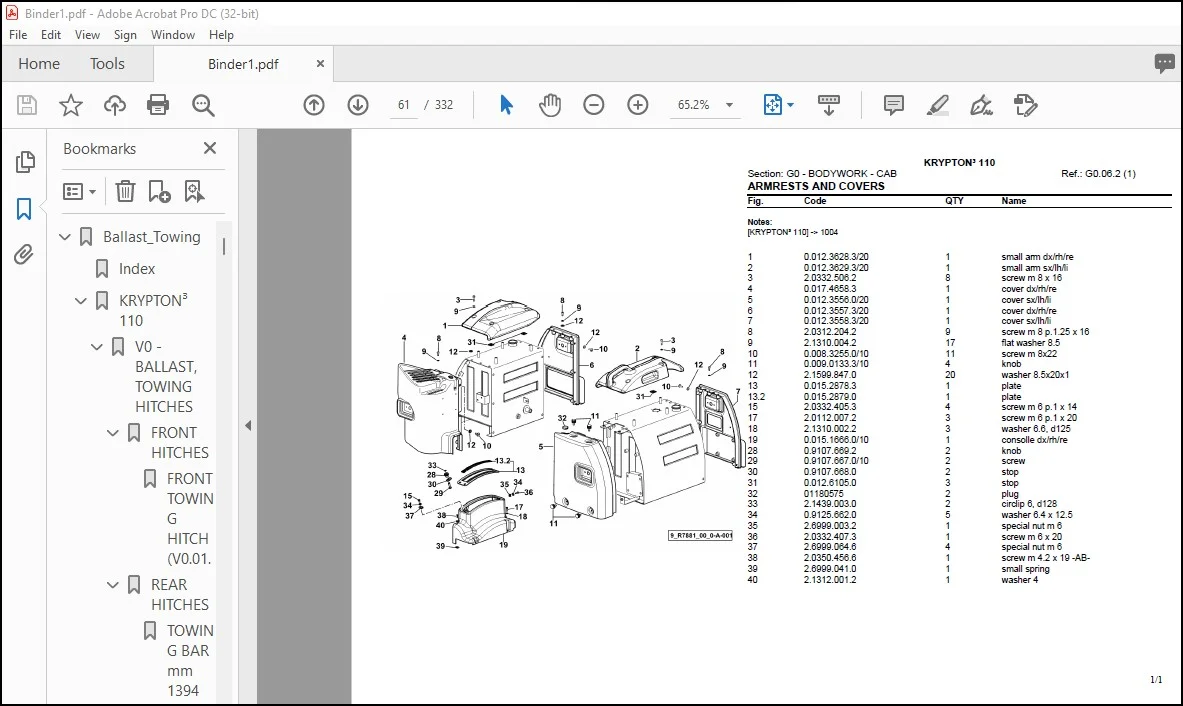Collapse the navigation pane with arrow

tap(247, 425)
